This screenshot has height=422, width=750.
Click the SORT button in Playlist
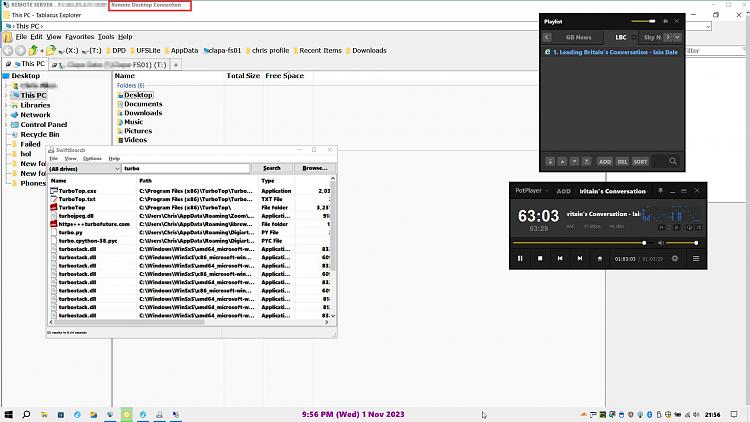640,162
